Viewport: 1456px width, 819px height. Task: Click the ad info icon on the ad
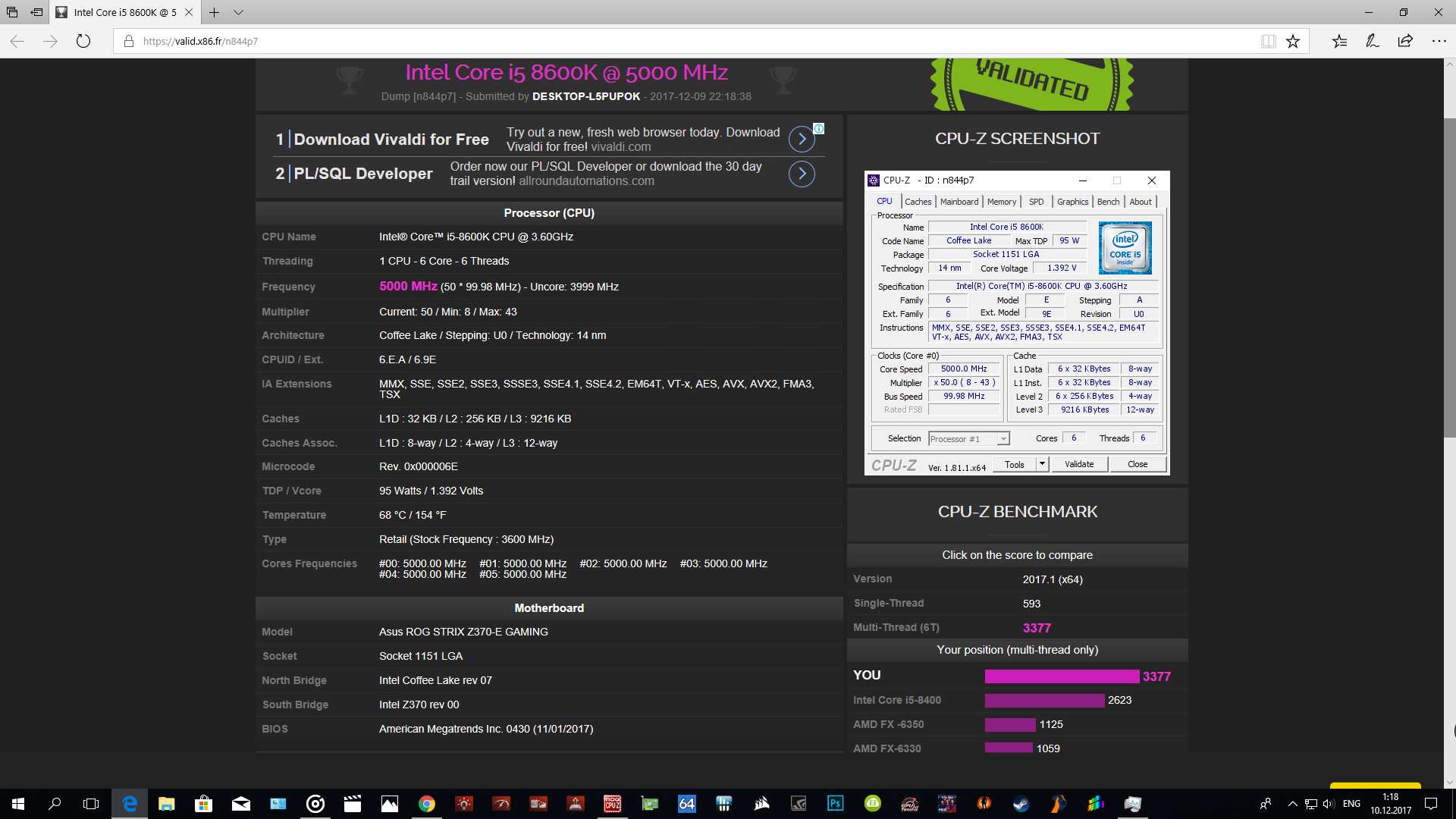(x=819, y=128)
